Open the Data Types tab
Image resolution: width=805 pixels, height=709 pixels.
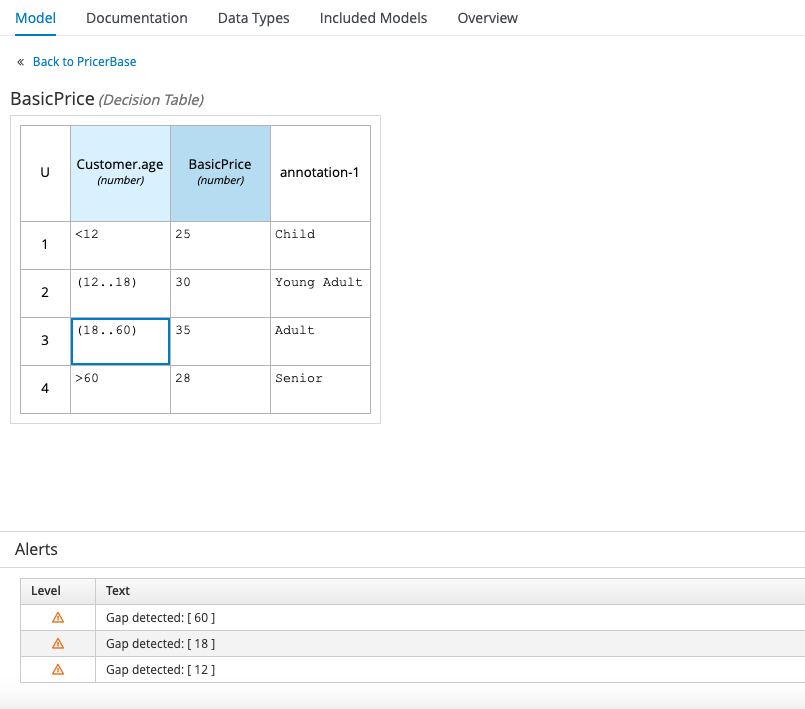254,18
